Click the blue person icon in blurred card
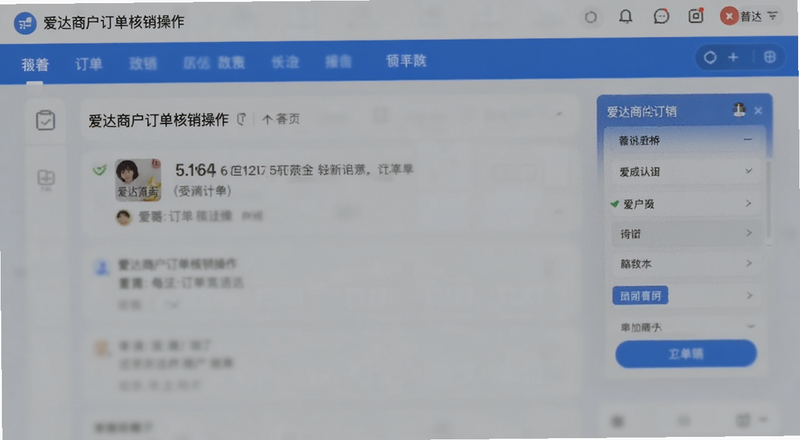Image resolution: width=800 pixels, height=440 pixels. tap(103, 267)
